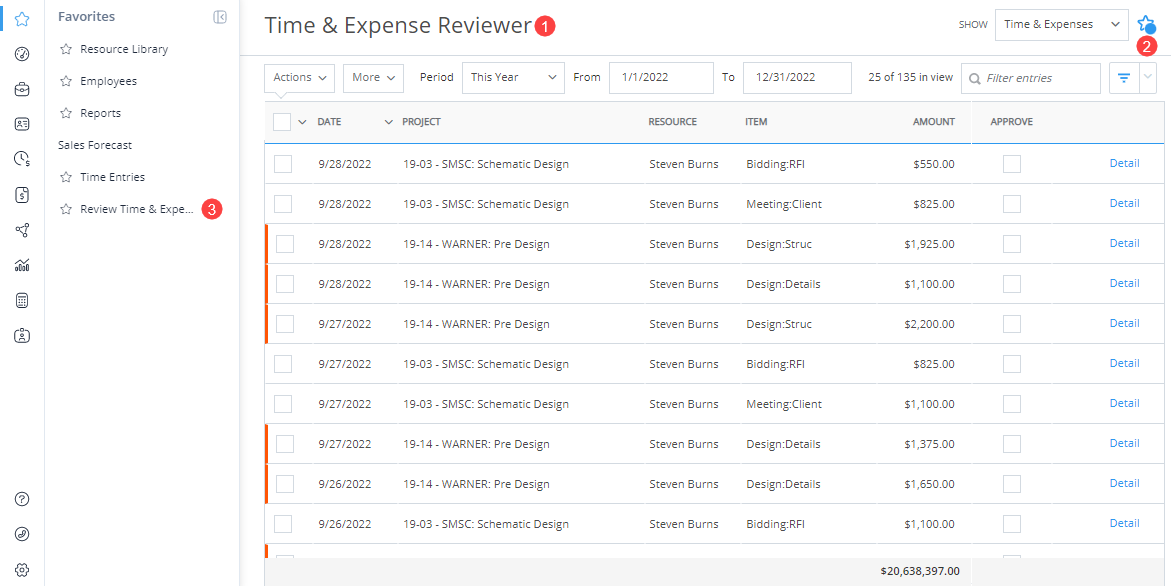The height and width of the screenshot is (586, 1171).
Task: Click the star next to Employees
Action: [66, 81]
